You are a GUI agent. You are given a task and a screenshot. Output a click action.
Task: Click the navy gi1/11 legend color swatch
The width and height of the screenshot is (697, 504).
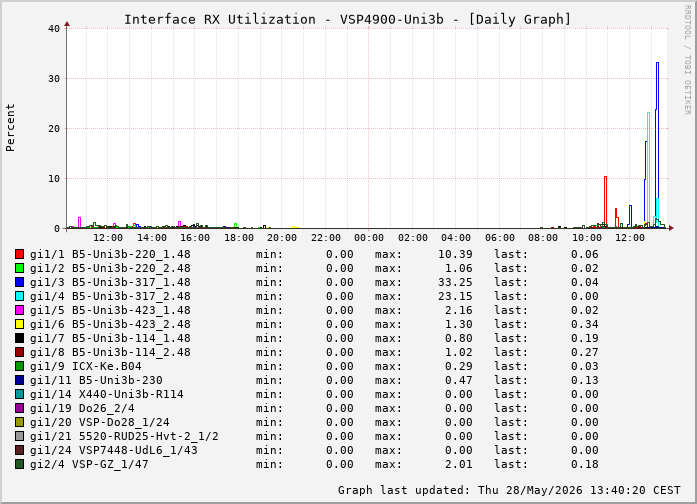pos(19,380)
